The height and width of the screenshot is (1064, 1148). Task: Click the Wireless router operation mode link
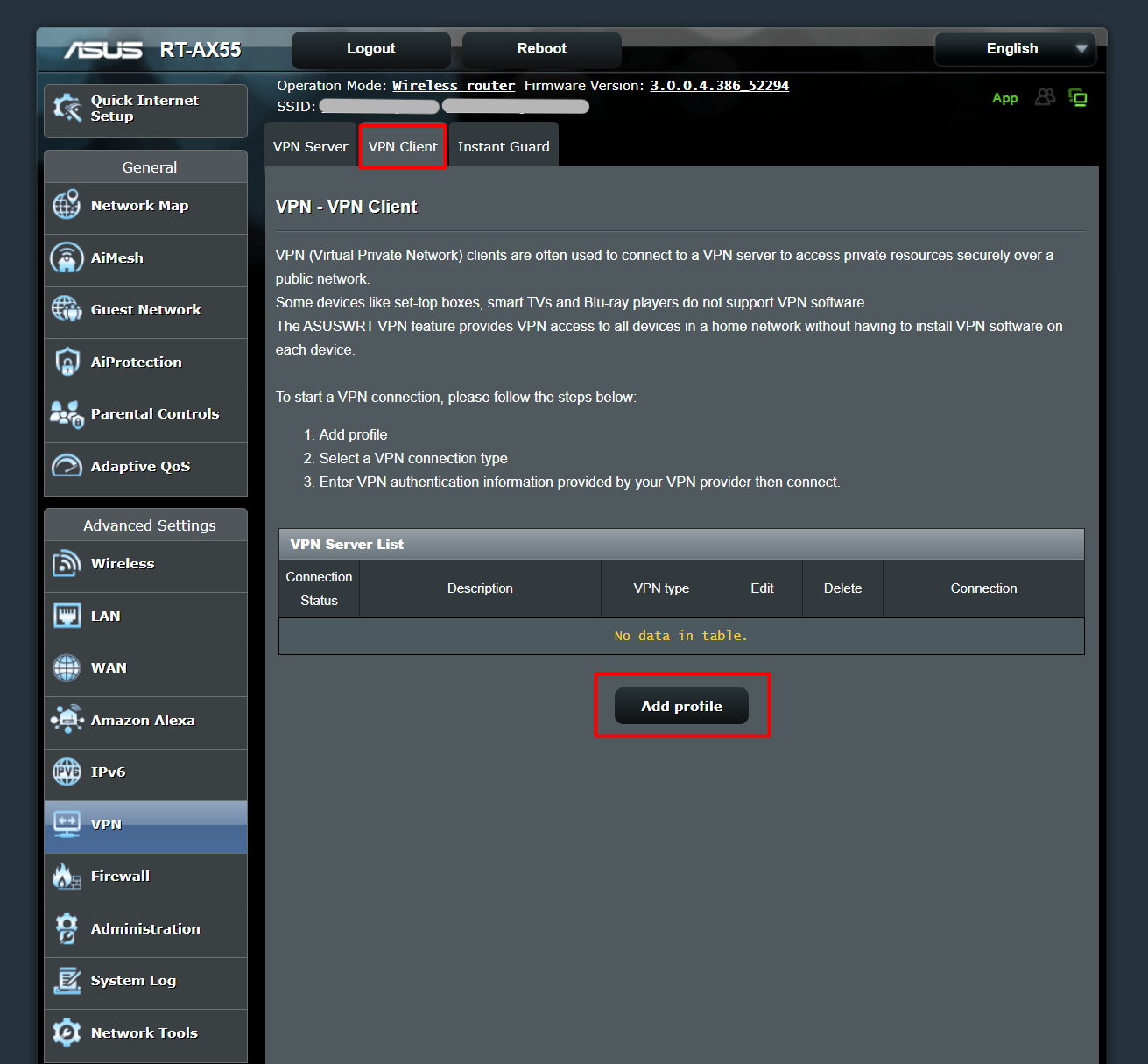point(453,85)
